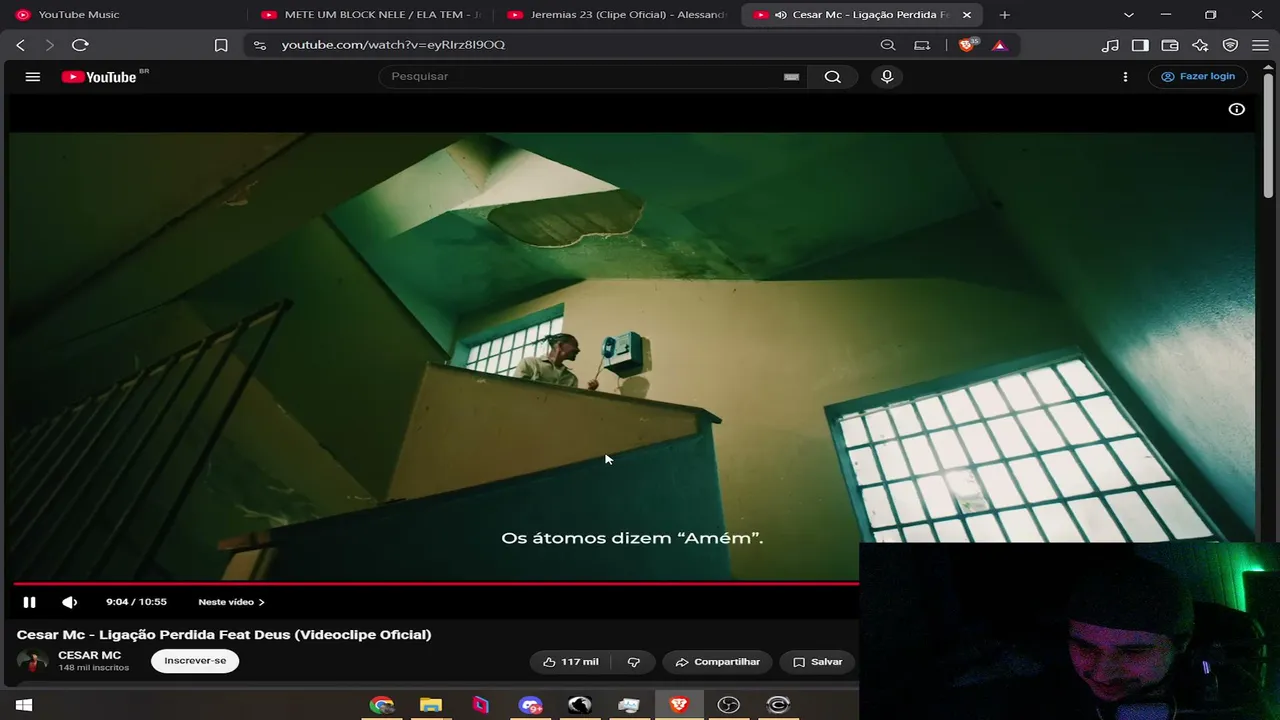
Task: Click the picture-in-picture icon in address bar
Action: 922,45
